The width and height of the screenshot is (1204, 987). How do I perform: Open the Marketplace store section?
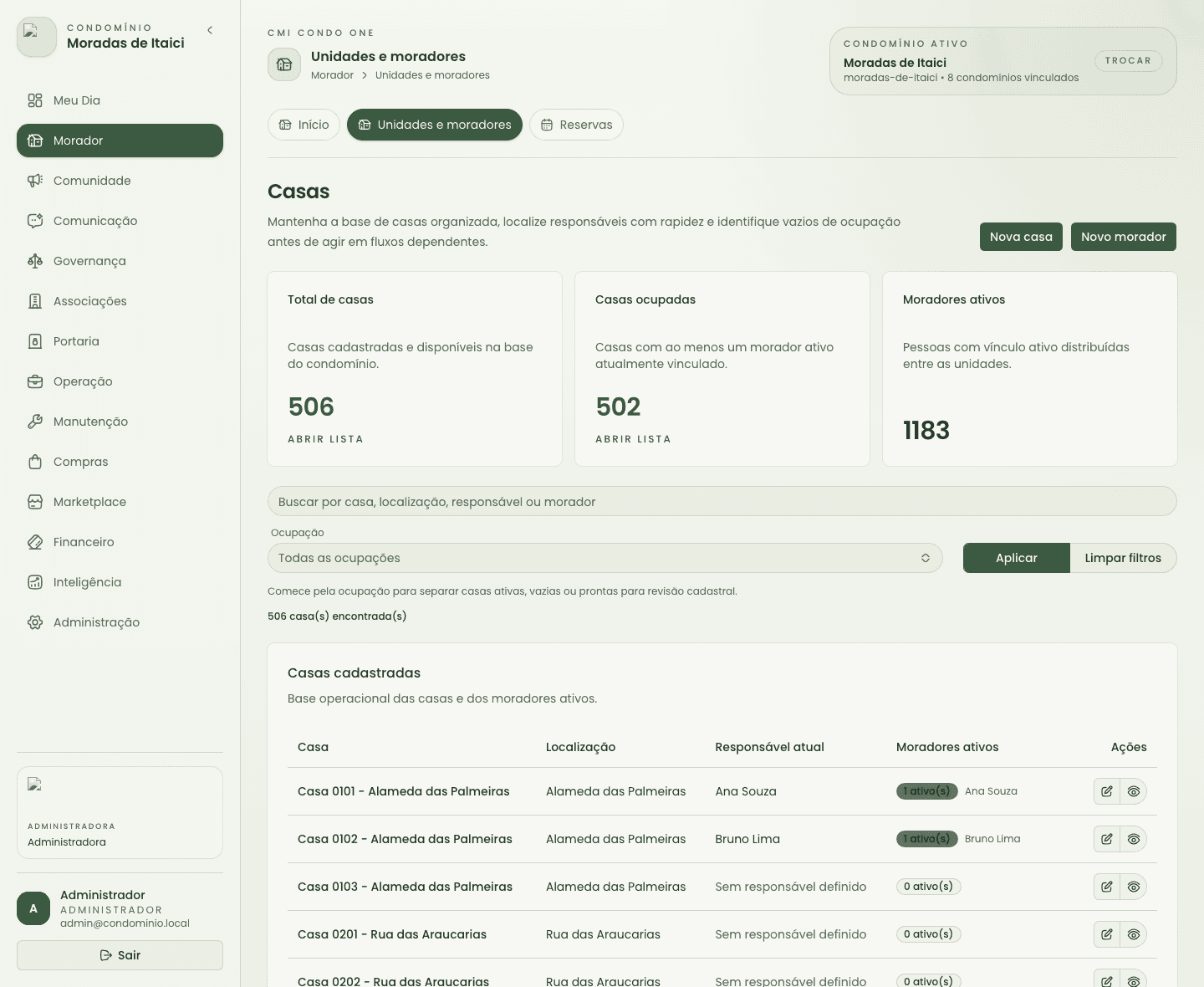[x=120, y=502]
